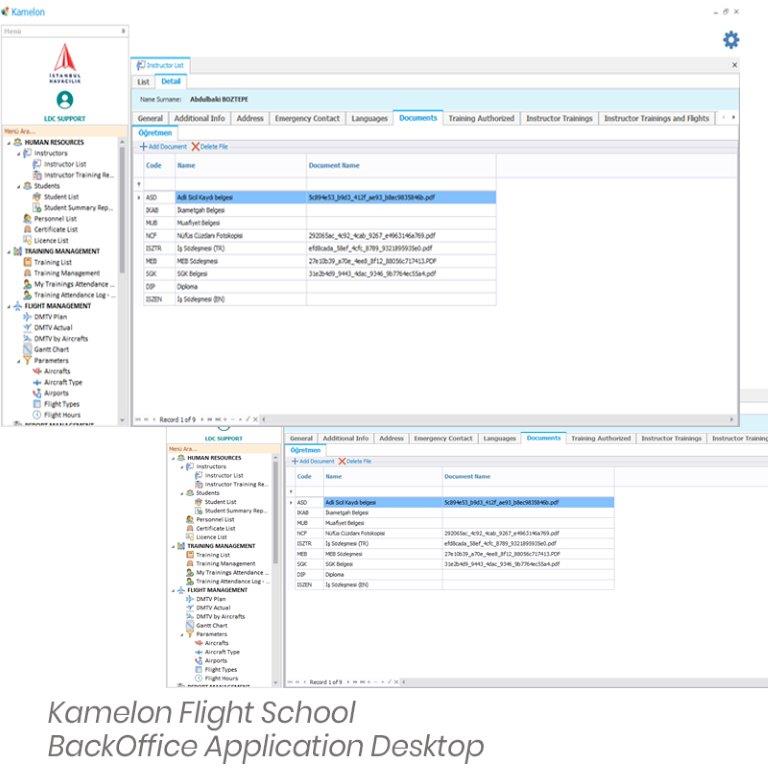Screen dimensions: 768x768
Task: Open Aircrafts icon in upper sidebar
Action: coord(37,371)
